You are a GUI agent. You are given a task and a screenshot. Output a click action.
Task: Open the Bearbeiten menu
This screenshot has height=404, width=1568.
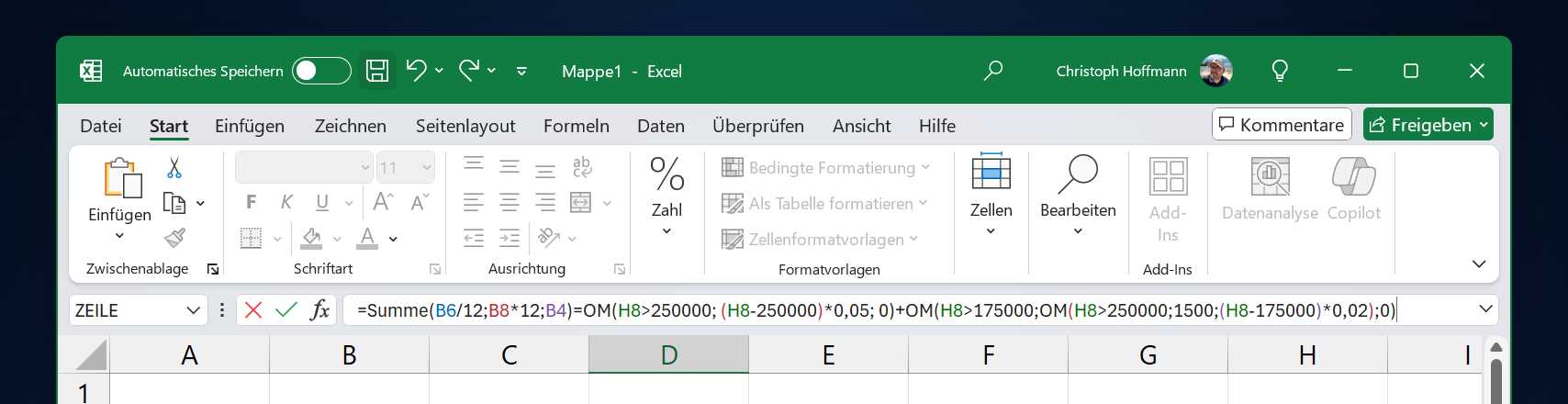pyautogui.click(x=1078, y=196)
